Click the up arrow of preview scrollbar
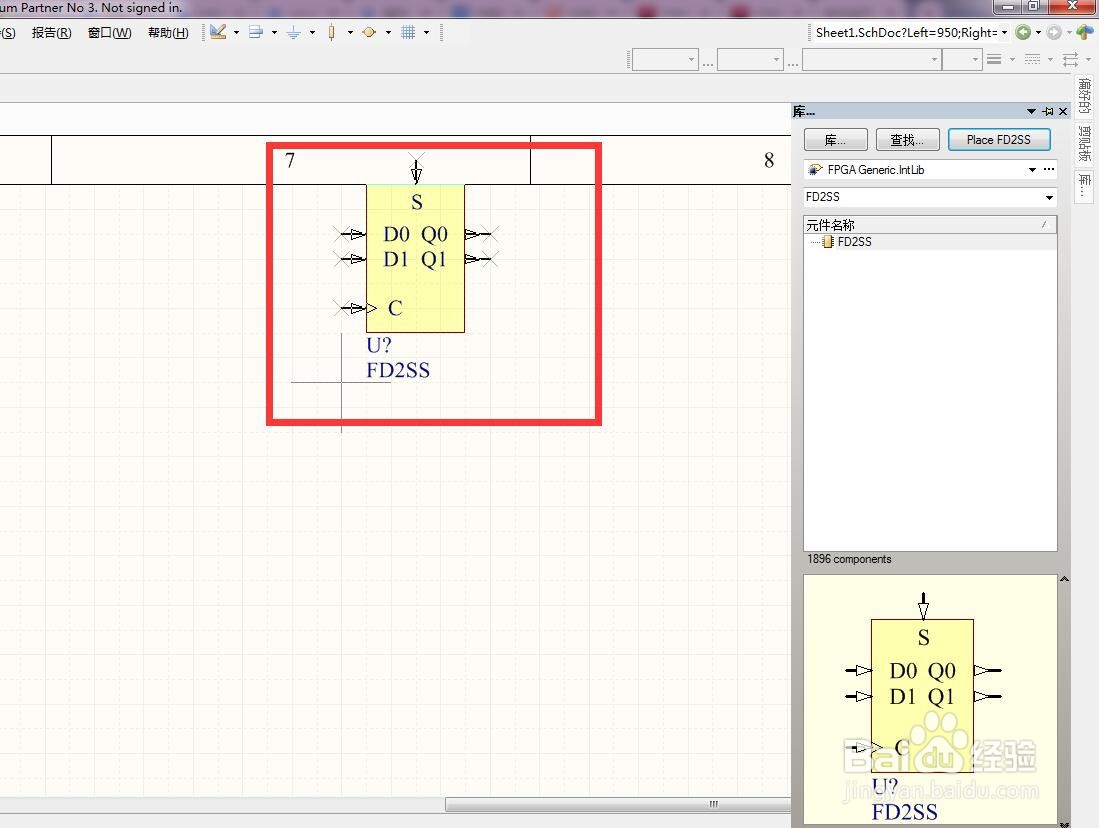The image size is (1099, 828). (x=1064, y=579)
